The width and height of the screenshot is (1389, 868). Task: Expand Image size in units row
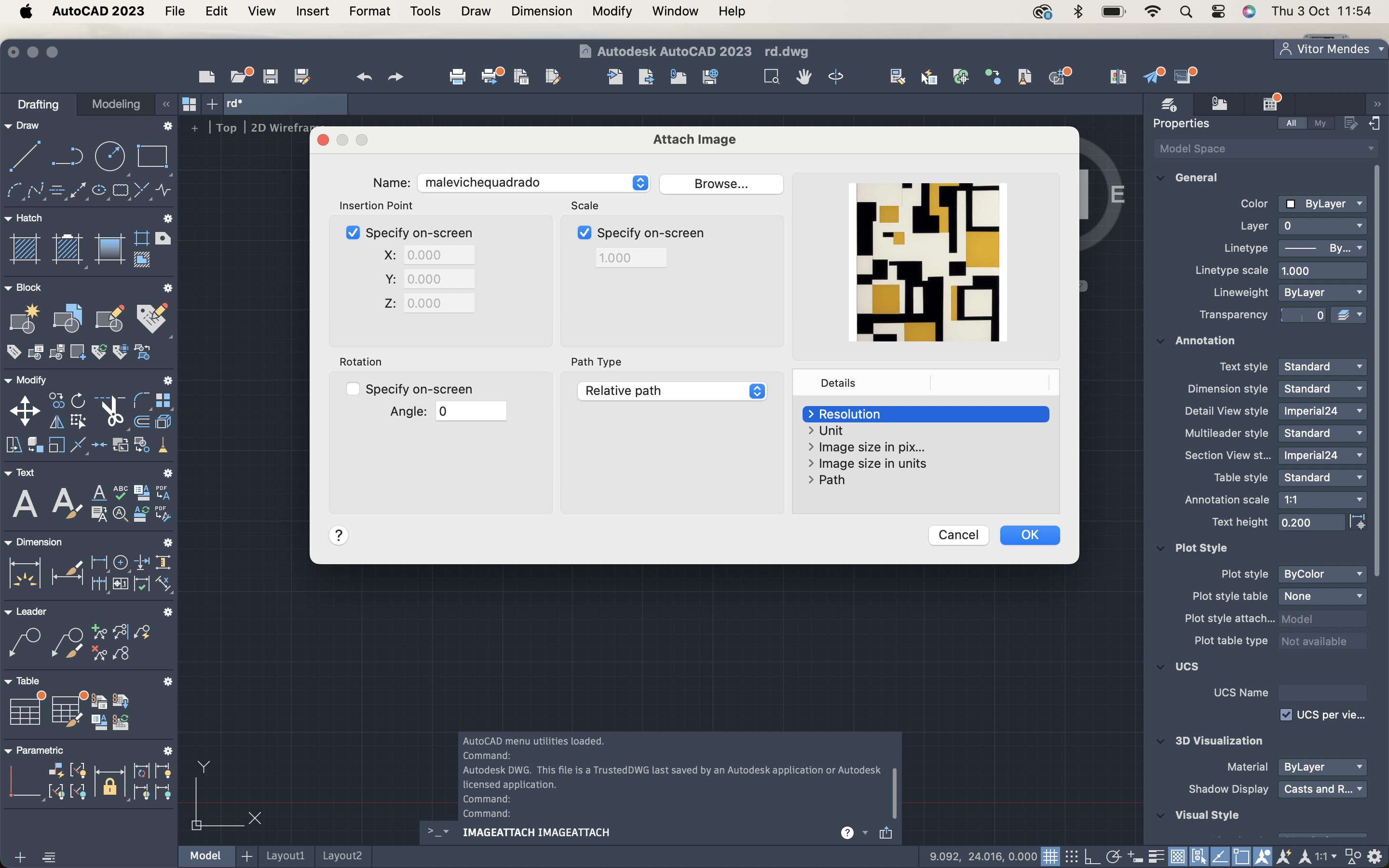(x=811, y=463)
